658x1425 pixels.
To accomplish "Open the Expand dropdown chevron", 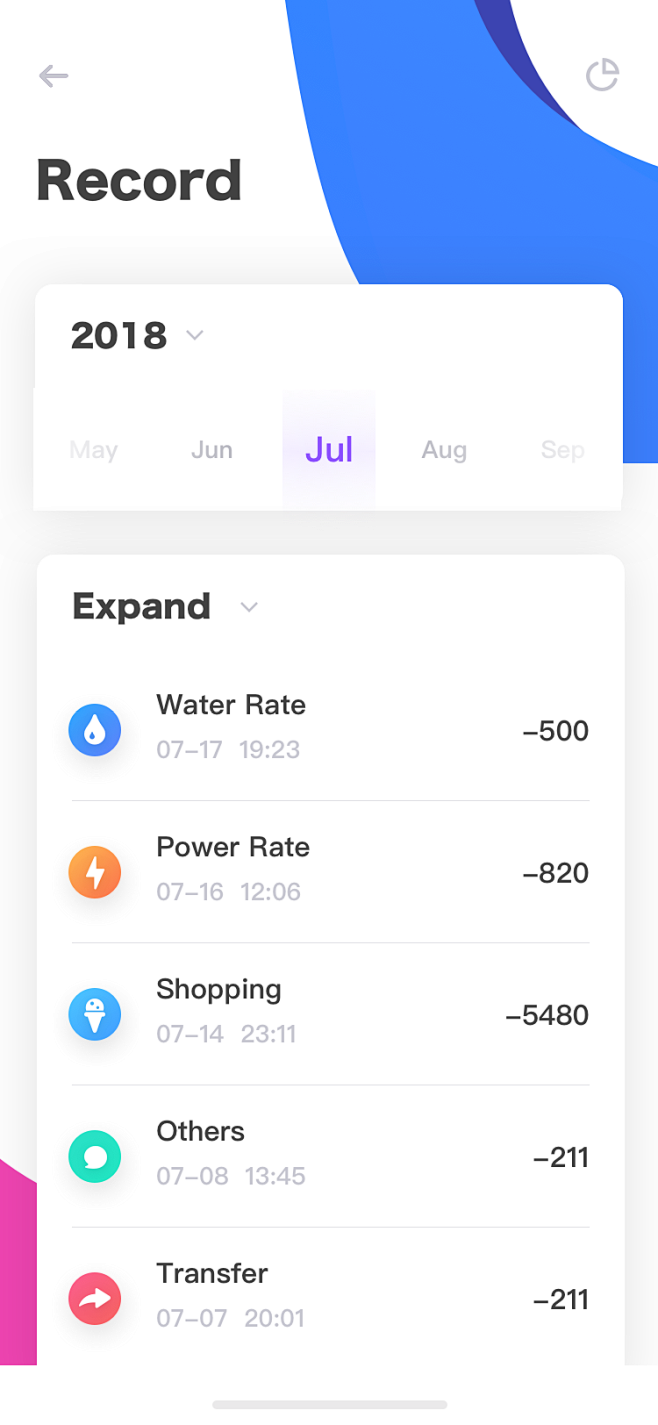I will [x=249, y=607].
